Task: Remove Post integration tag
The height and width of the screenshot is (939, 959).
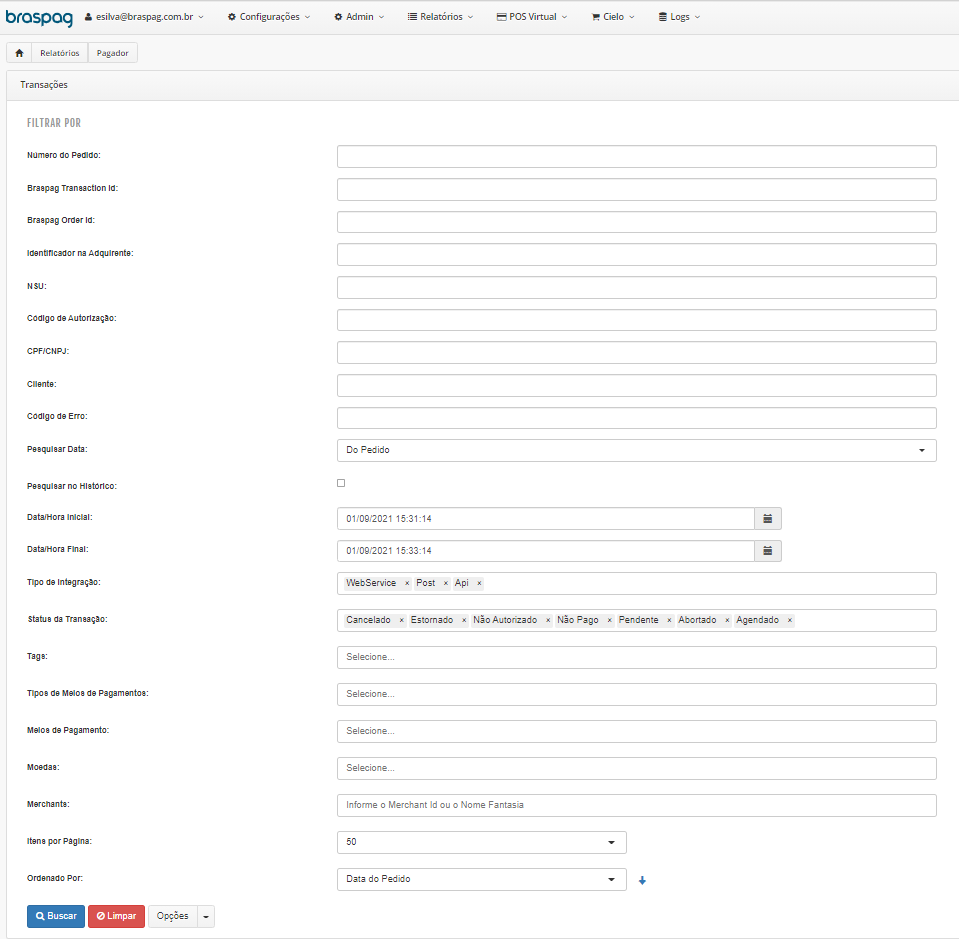Action: point(445,584)
